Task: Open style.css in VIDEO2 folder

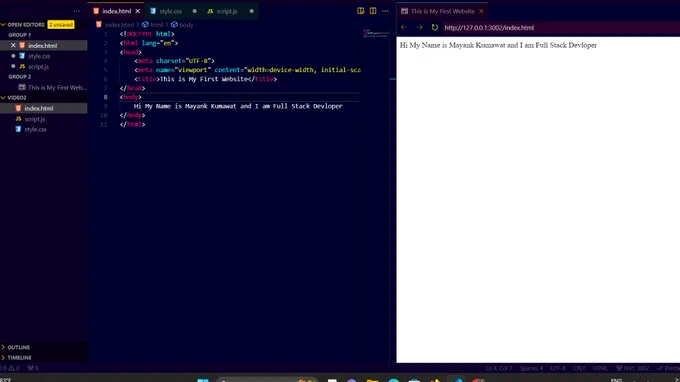Action: click(x=35, y=129)
